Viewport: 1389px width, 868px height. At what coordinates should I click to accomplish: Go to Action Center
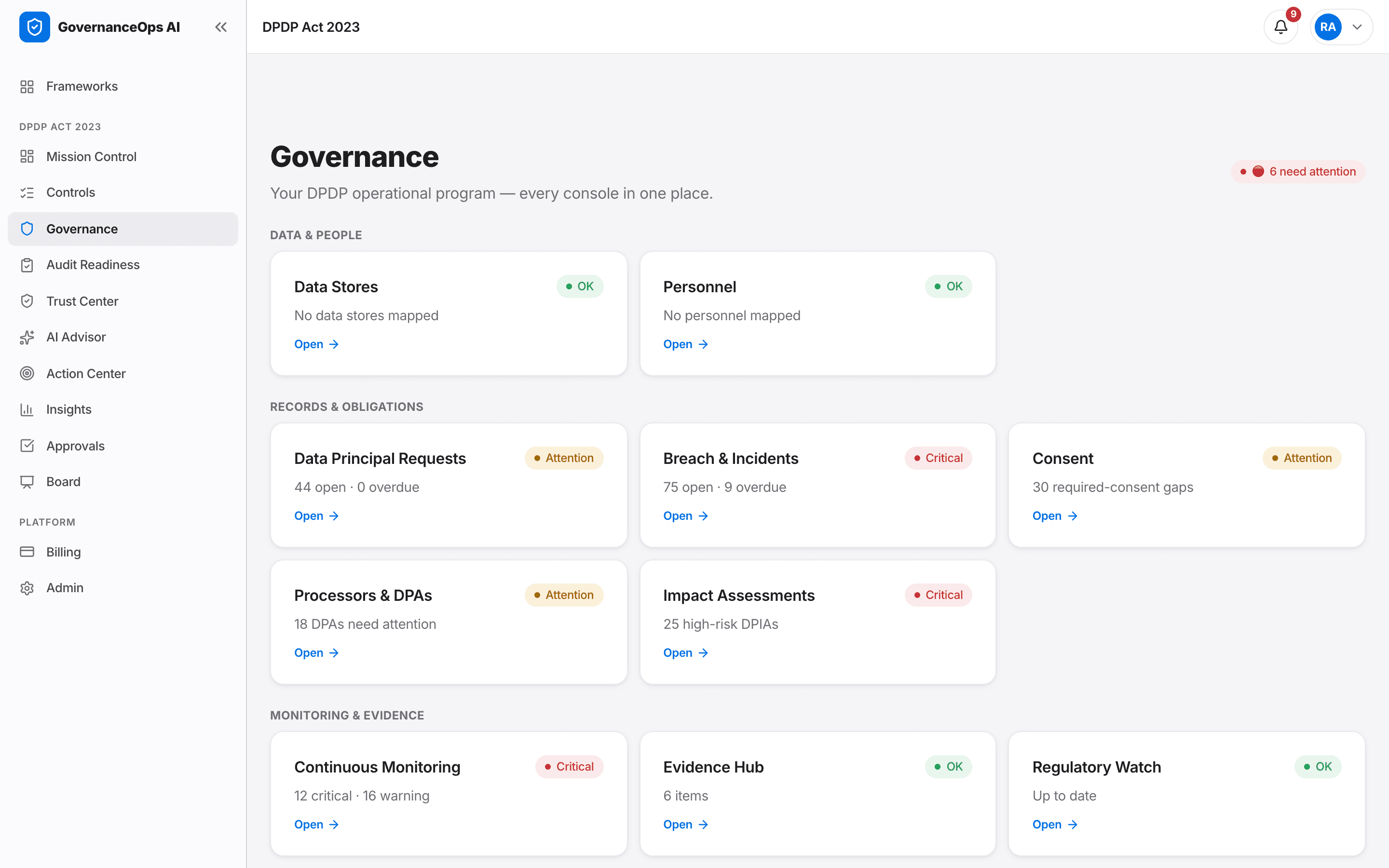pos(123,374)
